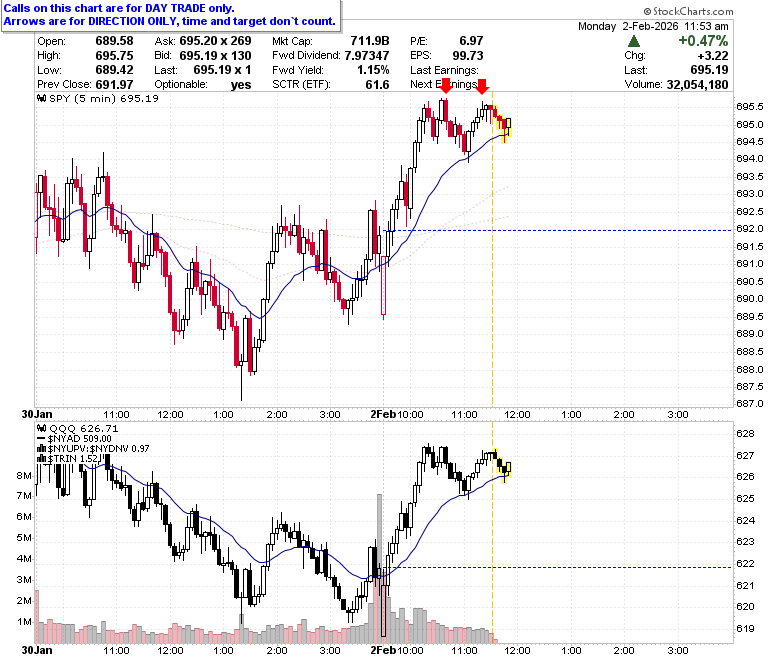Click the Last Earnings label
The image size is (780, 659).
click(x=444, y=70)
